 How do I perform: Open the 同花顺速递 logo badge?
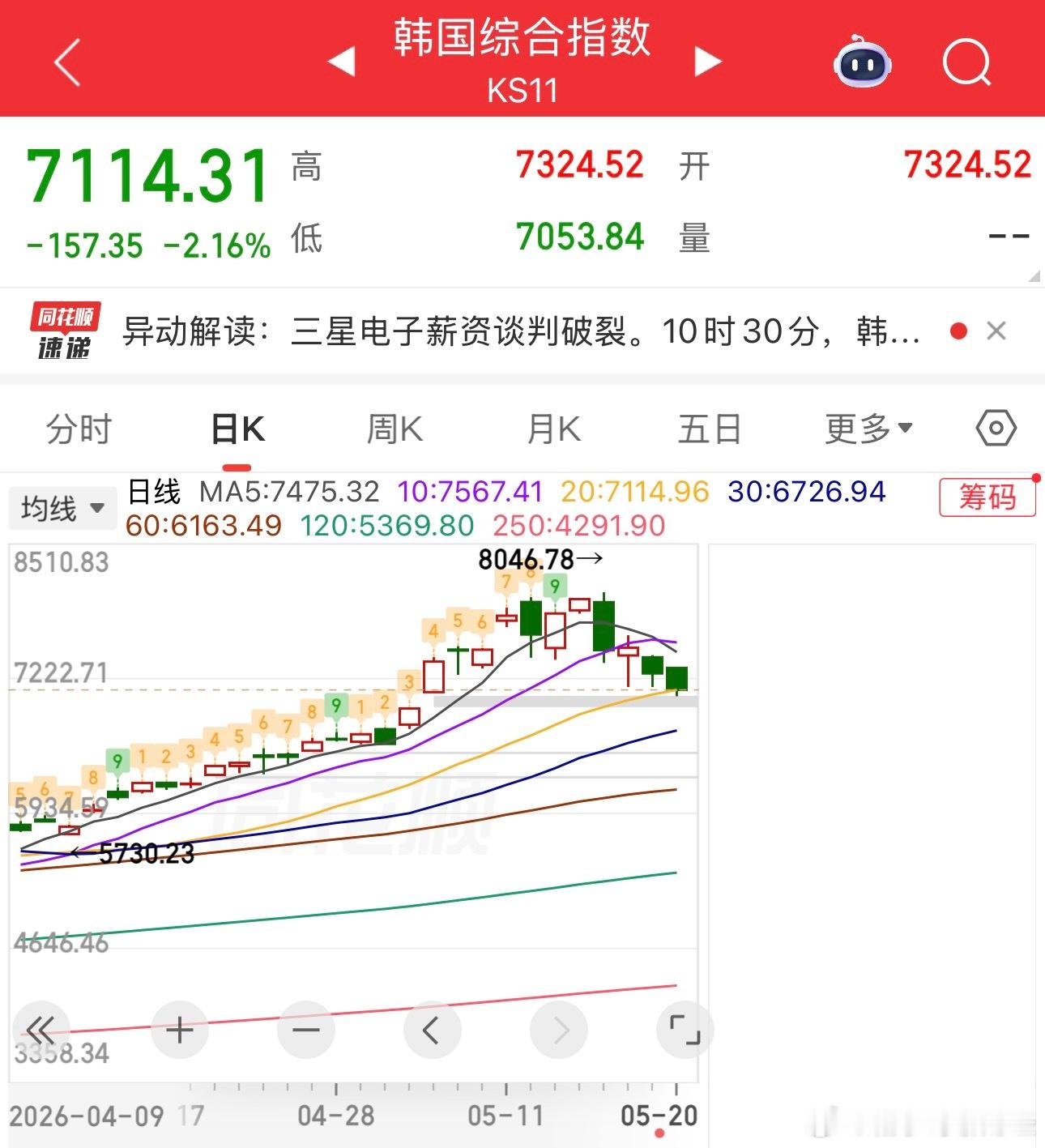[x=65, y=331]
